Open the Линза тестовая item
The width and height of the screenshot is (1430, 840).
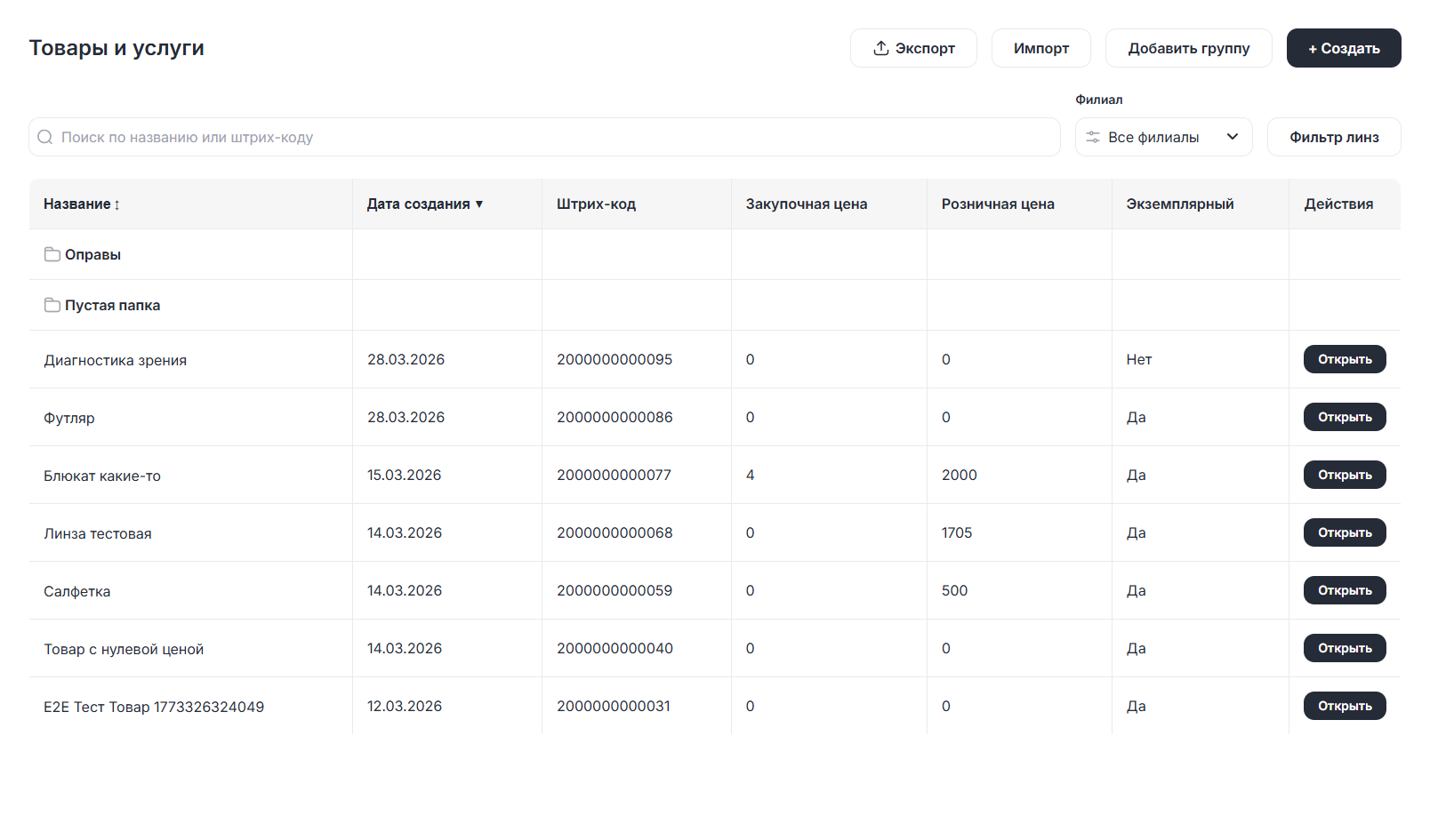click(x=1345, y=532)
